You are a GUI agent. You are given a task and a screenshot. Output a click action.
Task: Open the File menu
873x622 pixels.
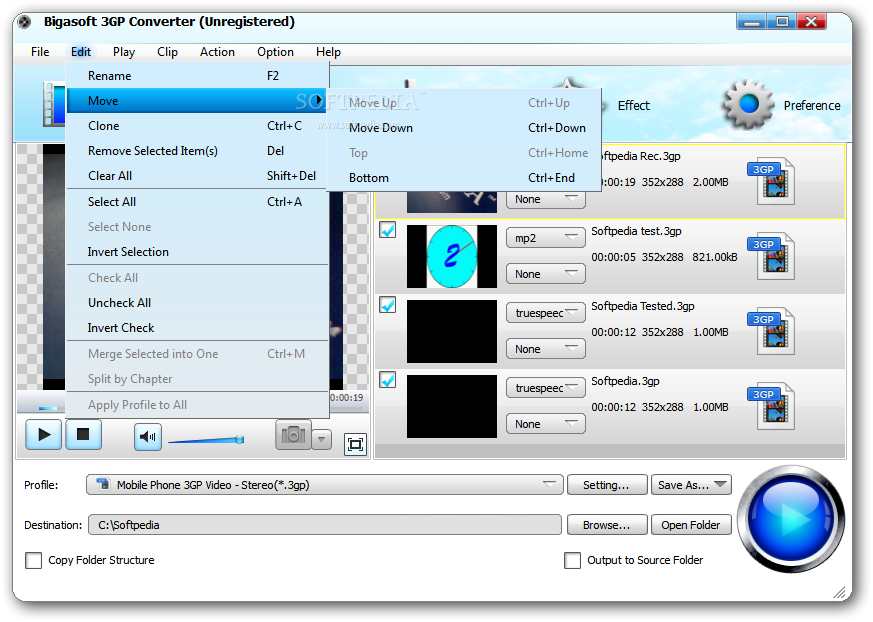pyautogui.click(x=40, y=52)
